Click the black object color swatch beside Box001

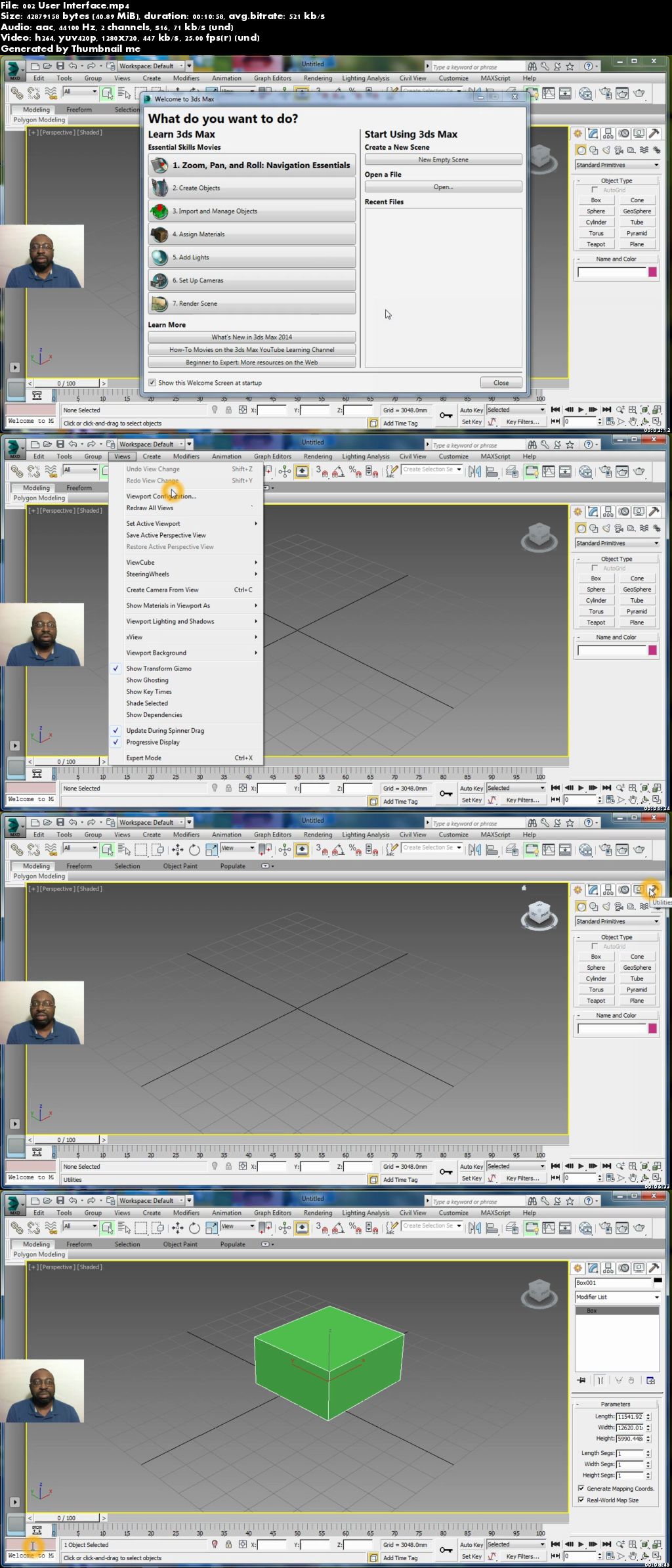pyautogui.click(x=658, y=1280)
